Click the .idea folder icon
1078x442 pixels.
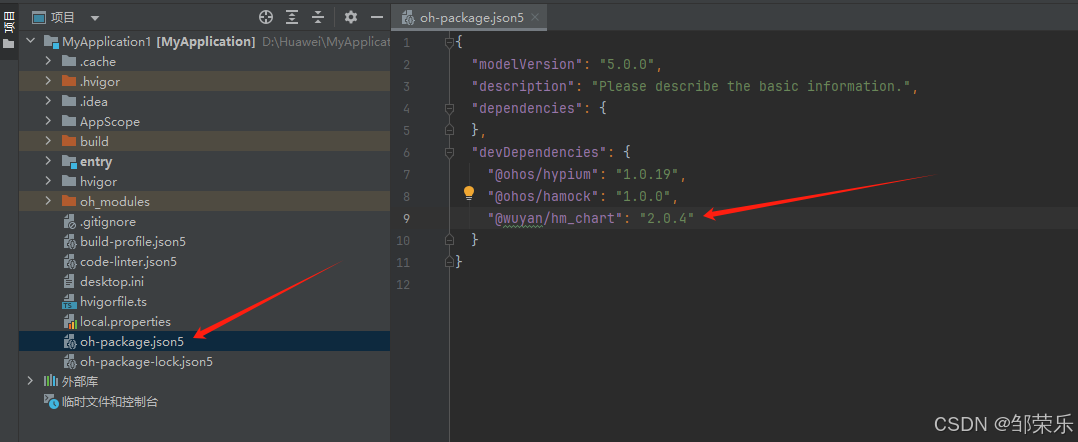tap(69, 101)
